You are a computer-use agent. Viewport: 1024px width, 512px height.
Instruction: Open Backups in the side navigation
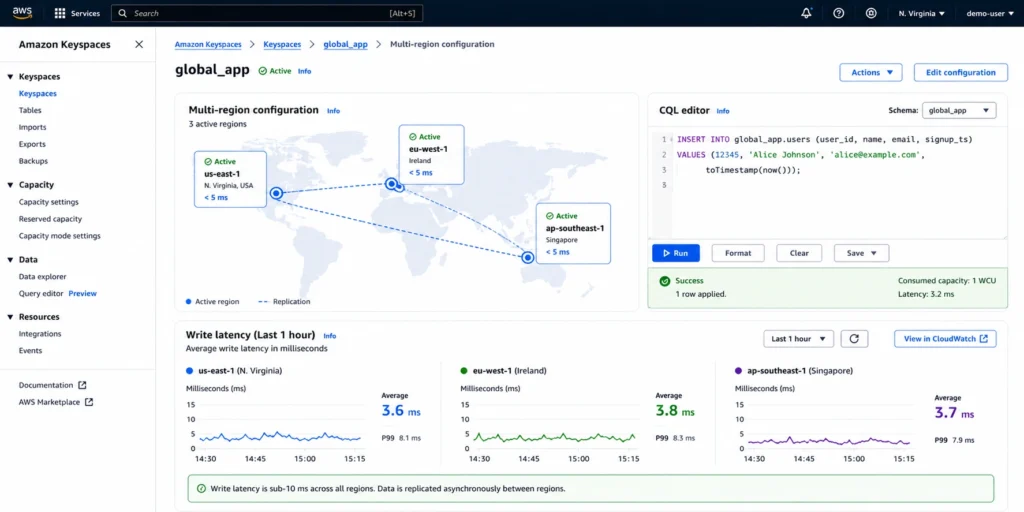point(33,161)
